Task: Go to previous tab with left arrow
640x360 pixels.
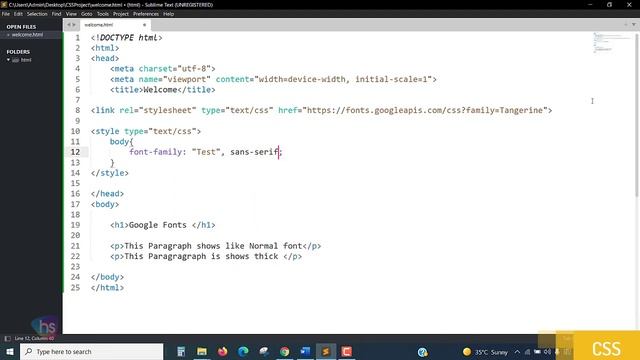Action: coord(69,25)
